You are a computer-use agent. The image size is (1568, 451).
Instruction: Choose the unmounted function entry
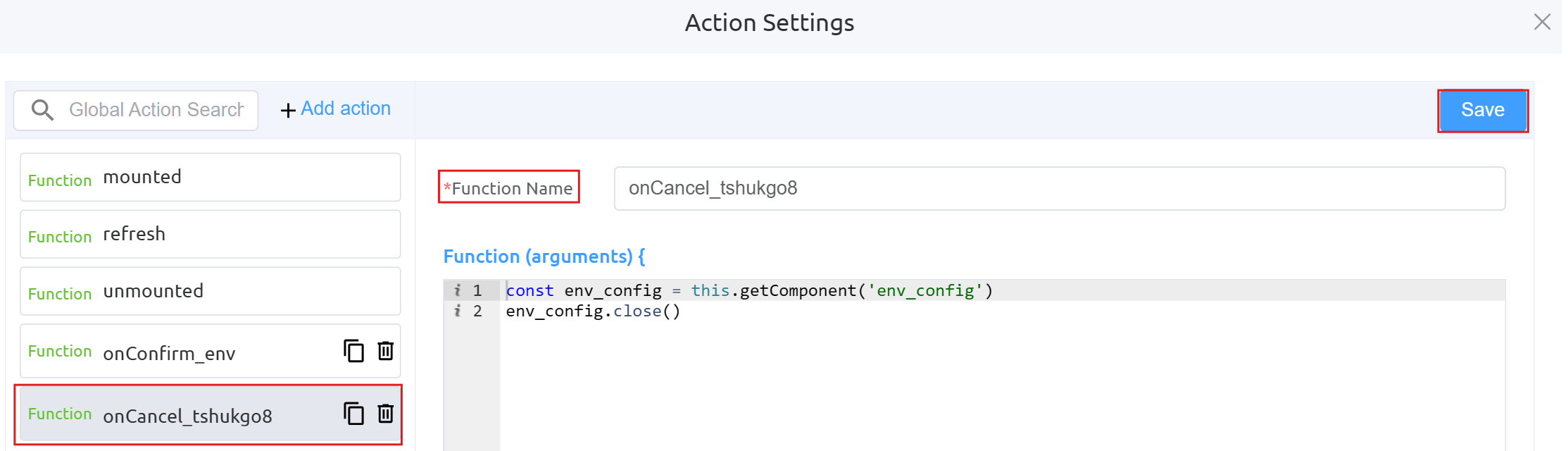click(x=210, y=291)
